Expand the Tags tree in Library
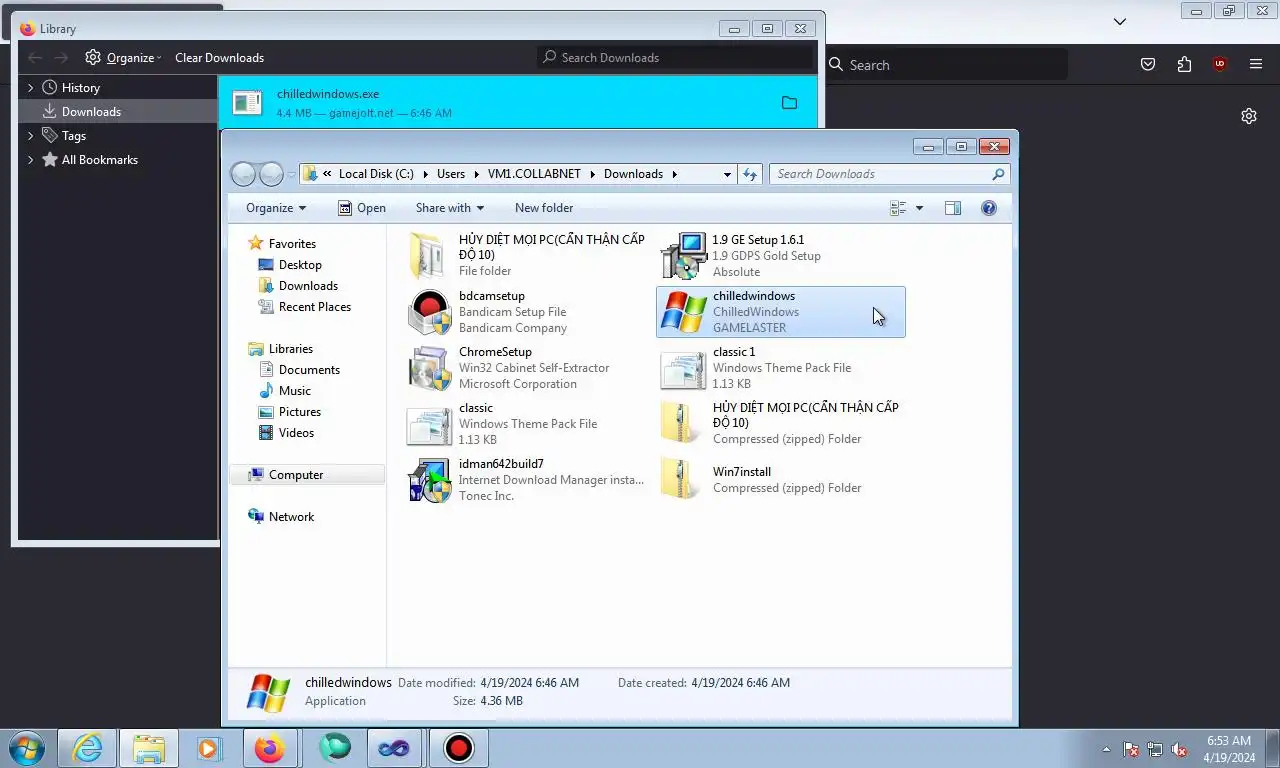The height and width of the screenshot is (768, 1280). click(30, 136)
